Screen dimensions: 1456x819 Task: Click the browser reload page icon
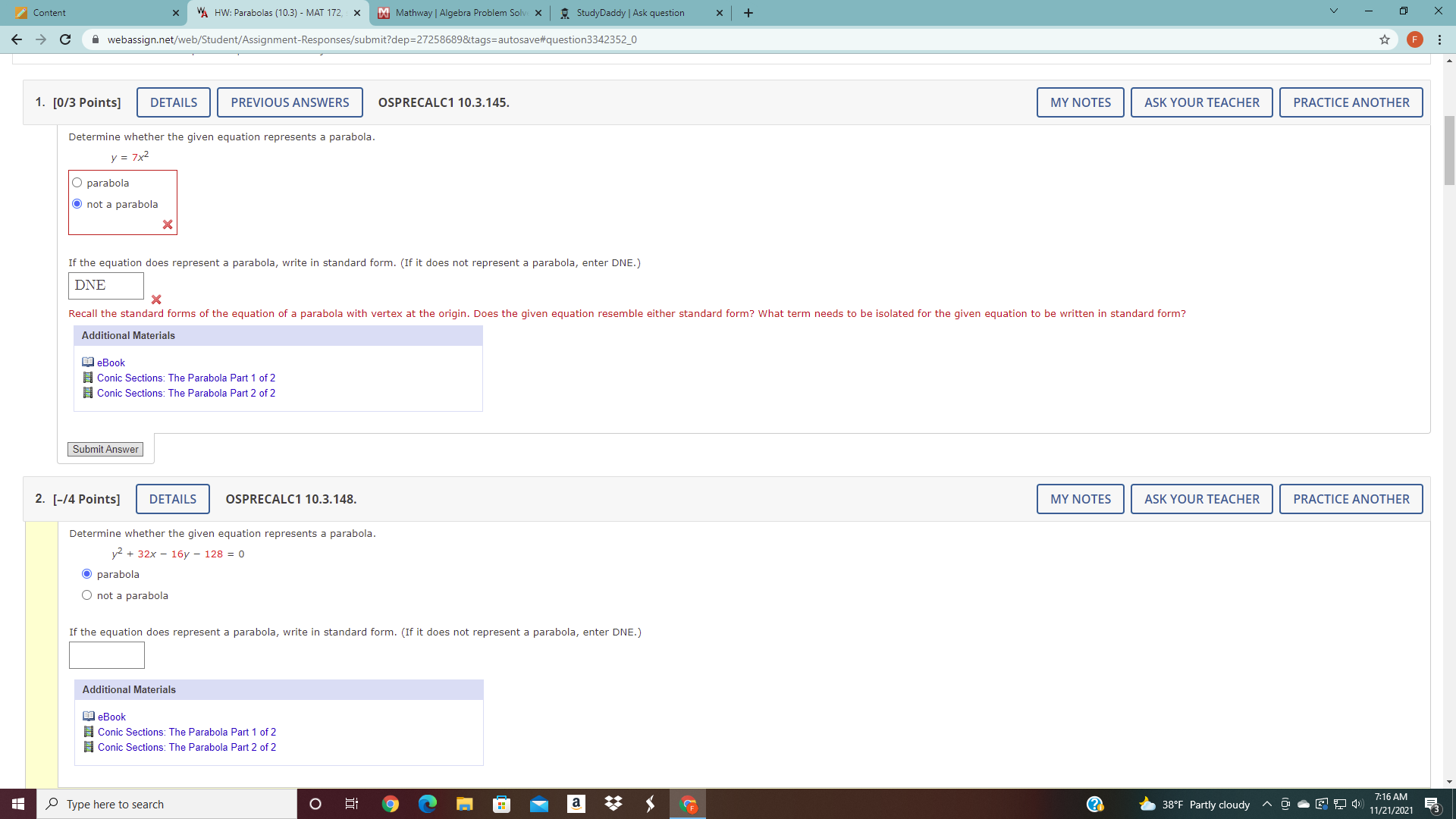click(x=65, y=39)
